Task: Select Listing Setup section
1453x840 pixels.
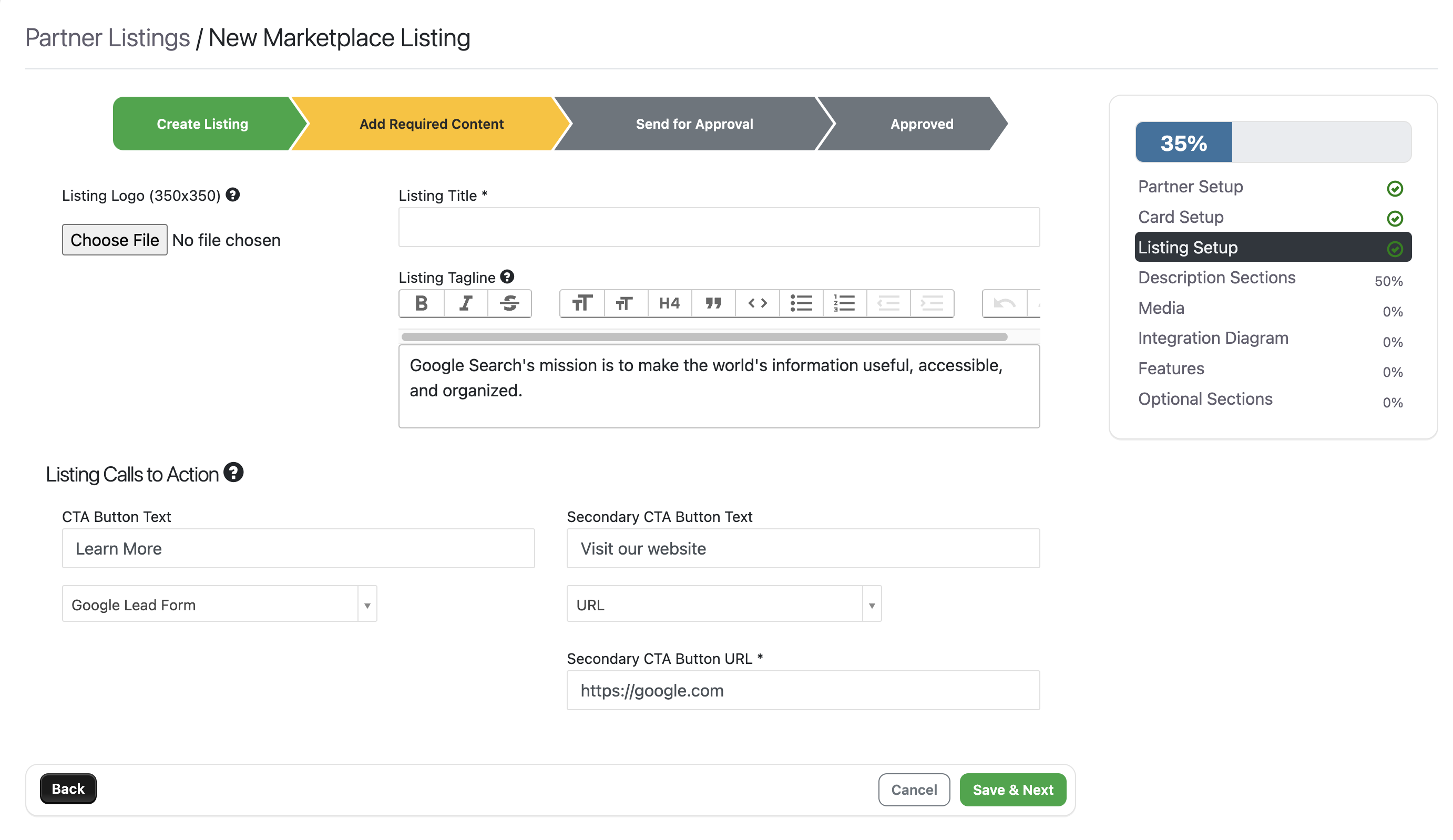Action: tap(1273, 248)
